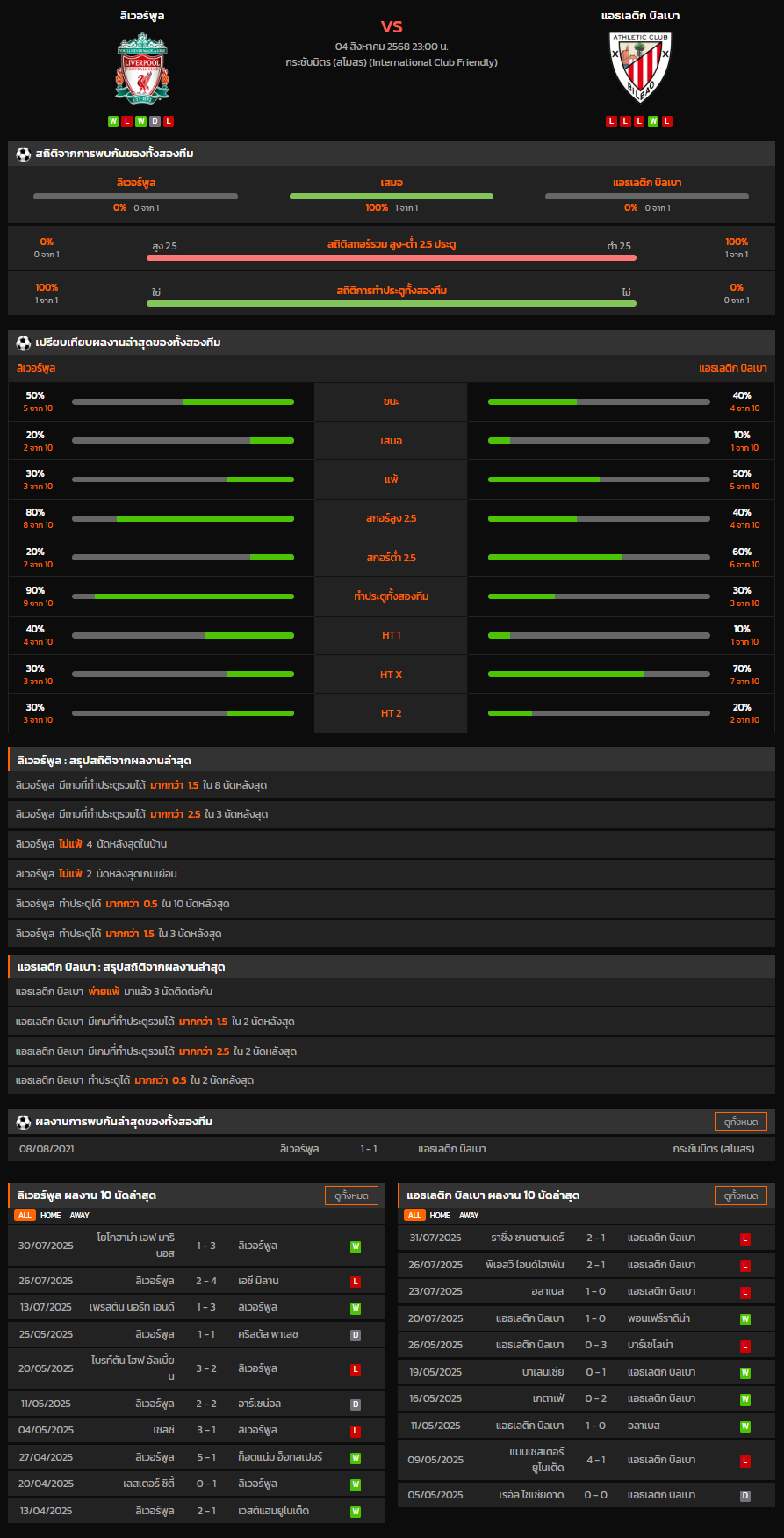This screenshot has height=1538, width=784.
Task: Click ดูทั้งหมด button in the head-to-head results header
Action: click(741, 1122)
